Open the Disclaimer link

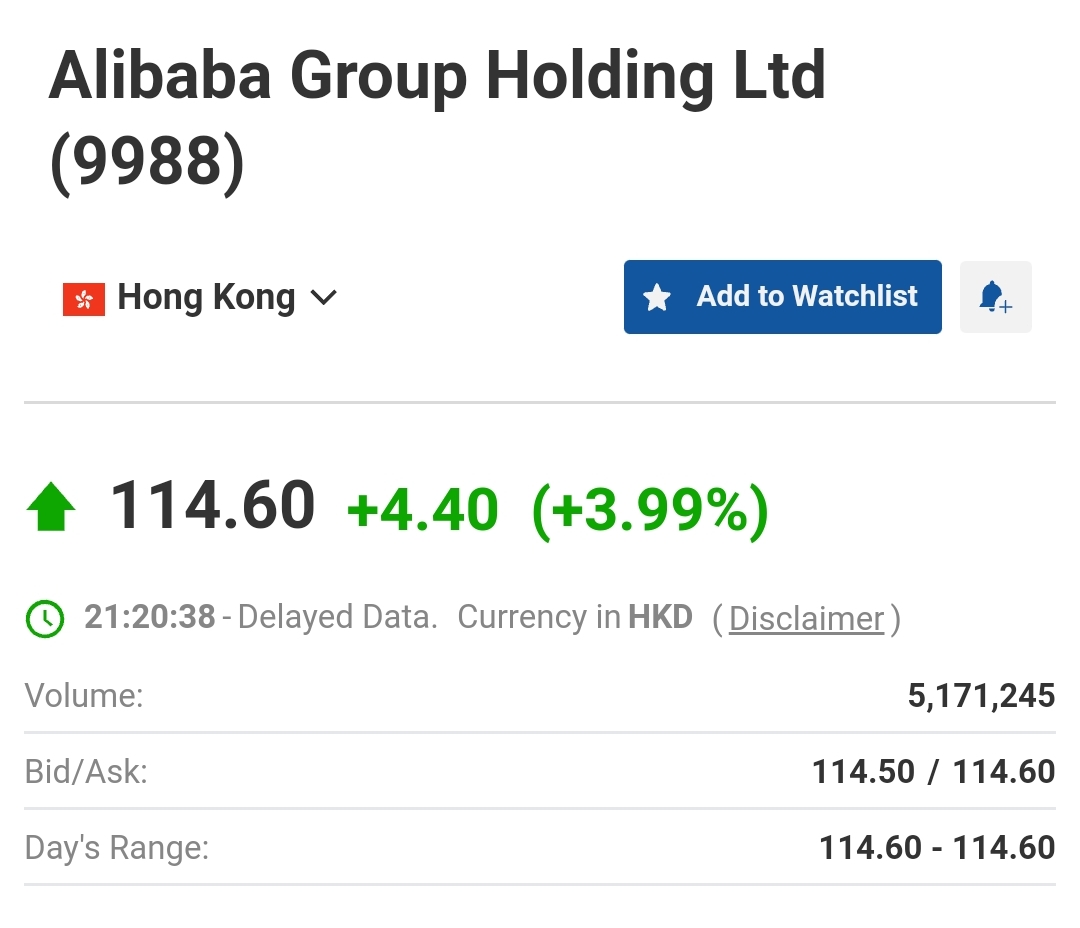point(807,619)
